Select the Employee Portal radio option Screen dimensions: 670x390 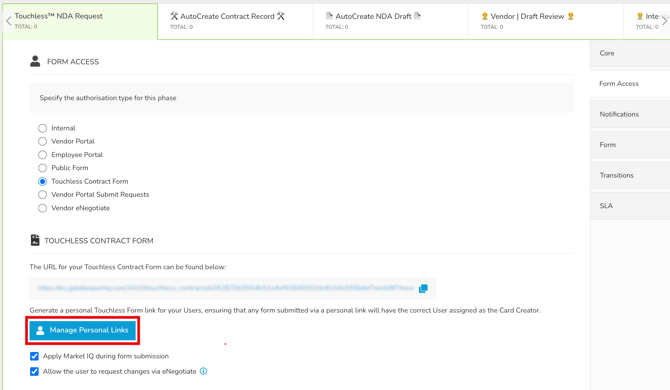click(42, 155)
